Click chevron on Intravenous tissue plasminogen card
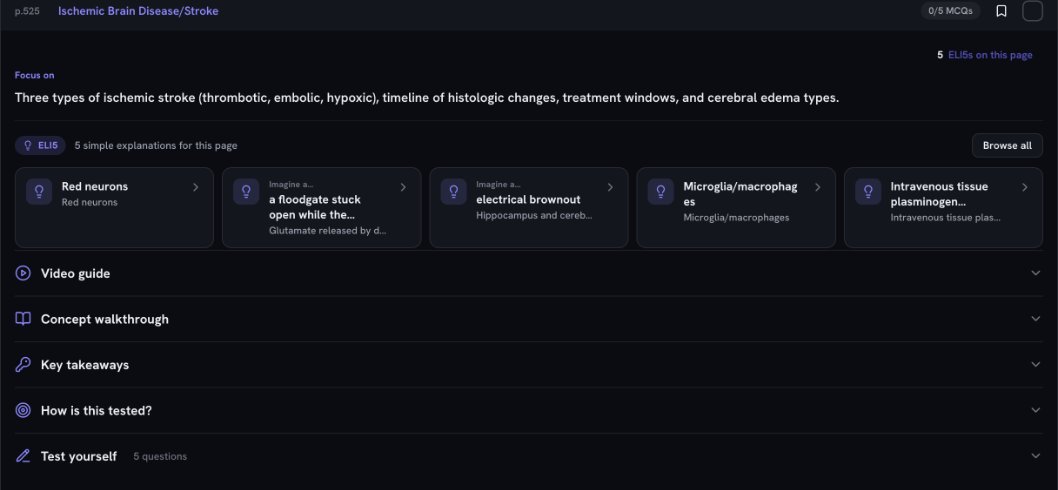 pyautogui.click(x=1024, y=187)
